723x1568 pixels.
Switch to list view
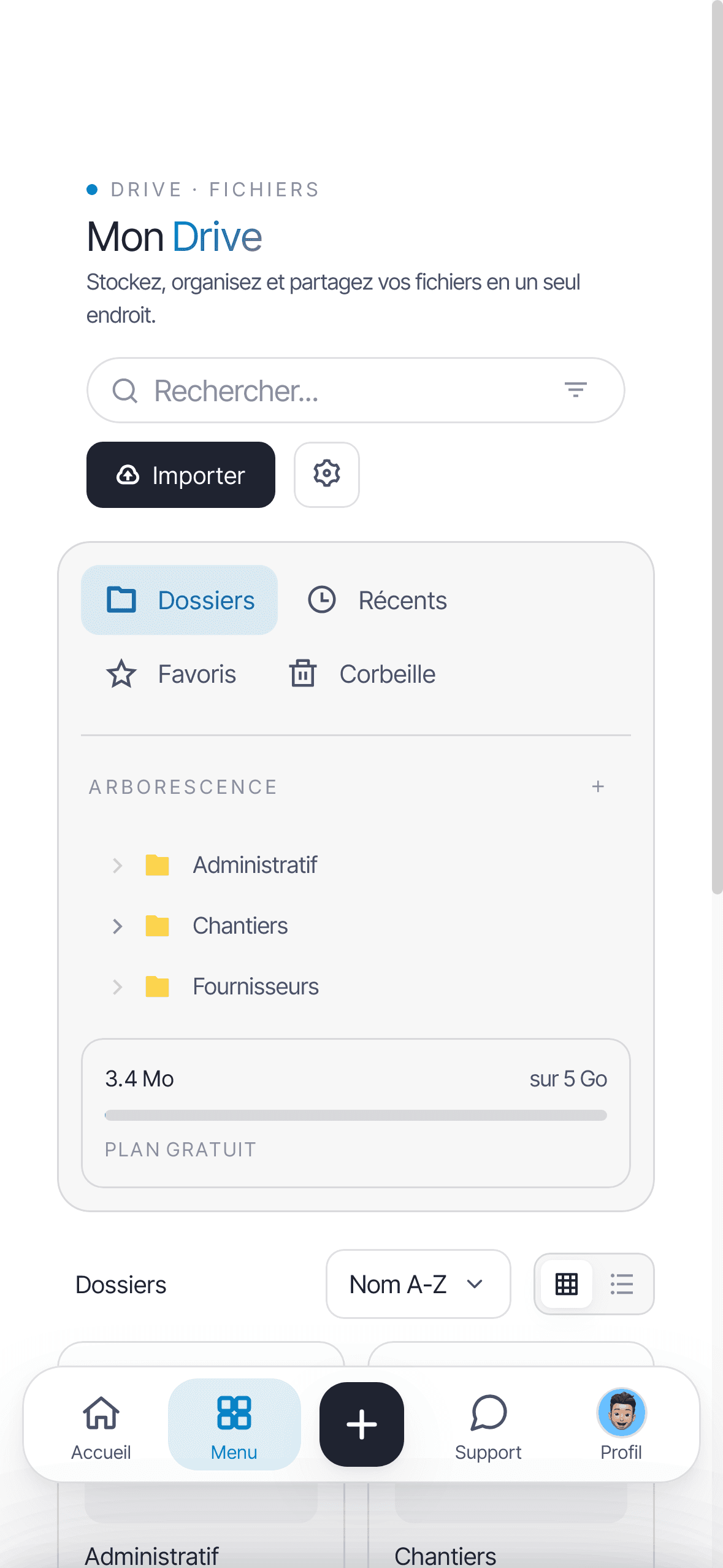pos(621,1284)
